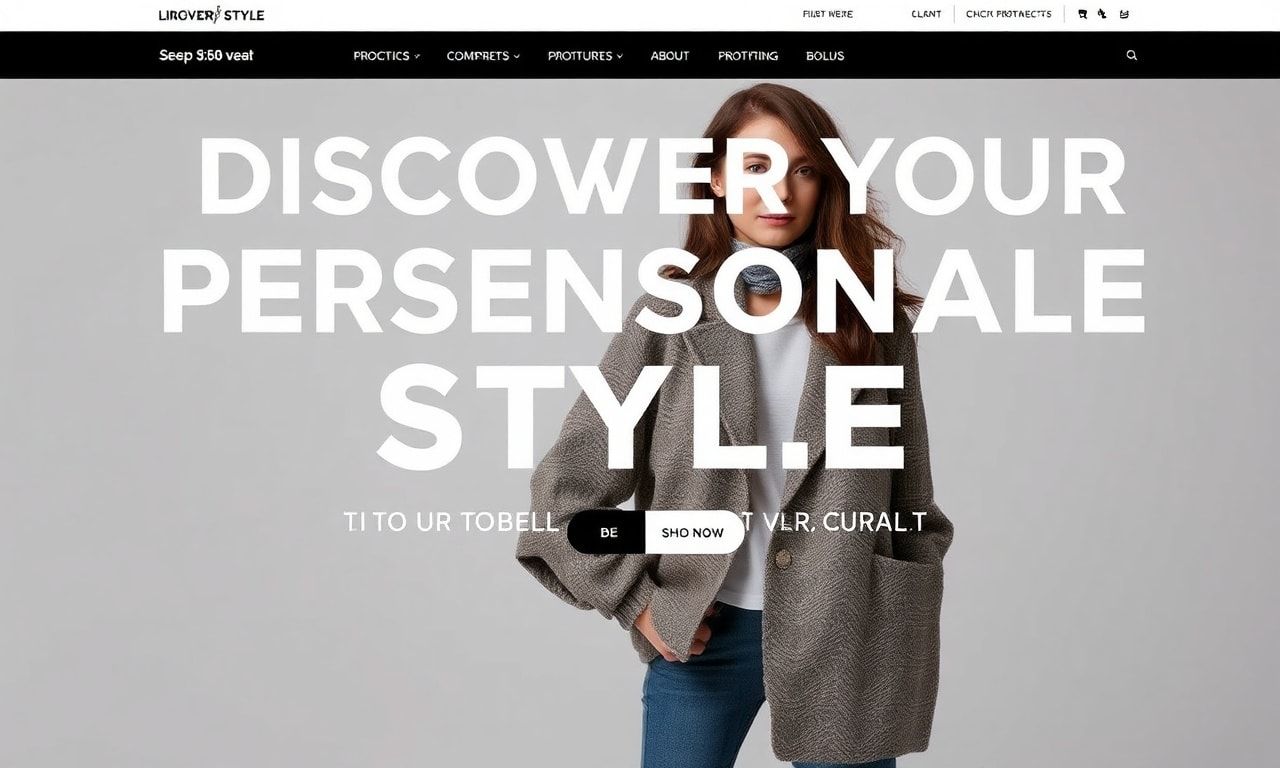Click the CHCK PROTAECTS link
1280x768 pixels.
point(1008,15)
